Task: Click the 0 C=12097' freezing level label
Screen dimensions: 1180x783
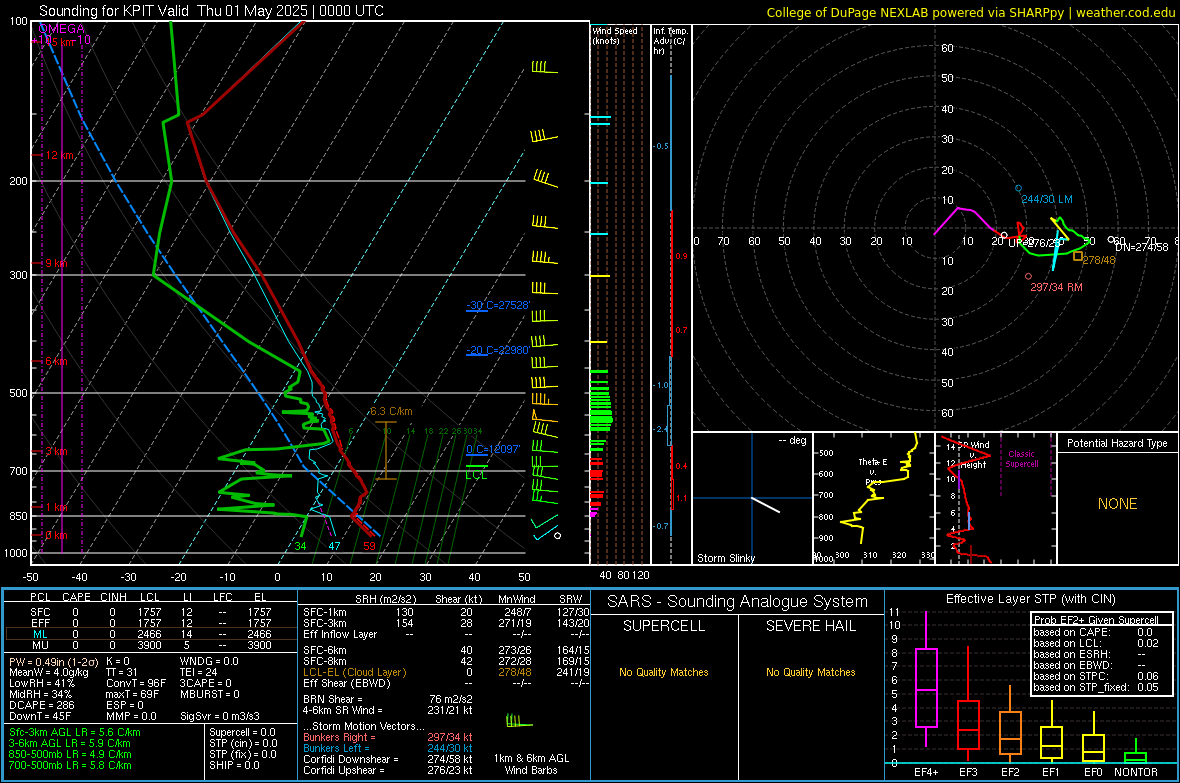Action: [493, 449]
